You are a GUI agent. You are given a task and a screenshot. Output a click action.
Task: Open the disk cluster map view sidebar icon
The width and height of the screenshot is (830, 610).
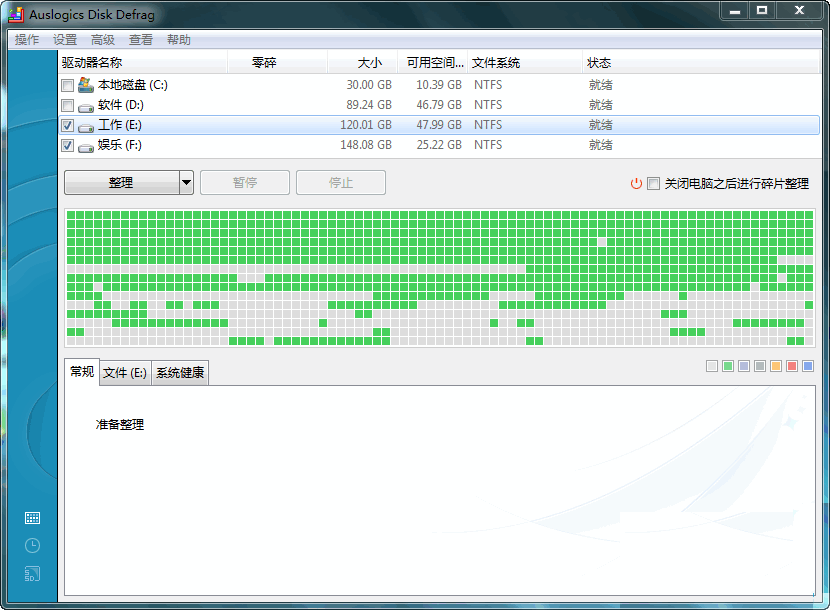32,518
